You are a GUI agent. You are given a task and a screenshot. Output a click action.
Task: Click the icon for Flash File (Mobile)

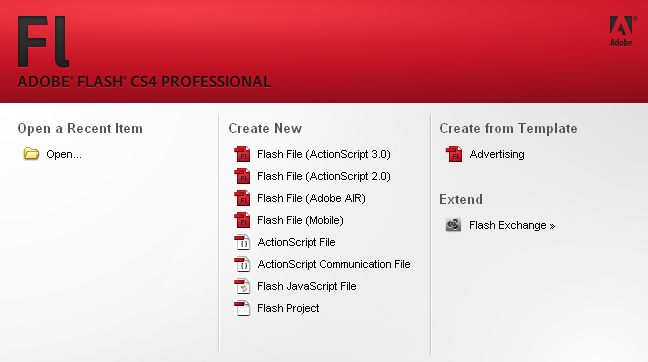[242, 220]
